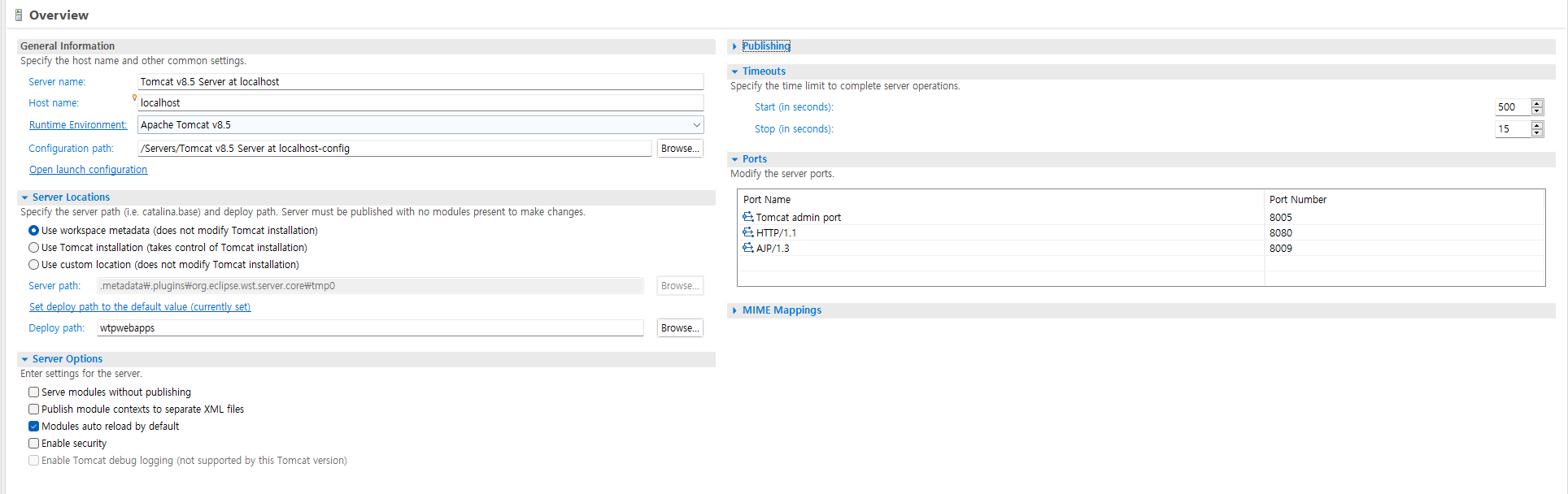Enable Serve modules without publishing
The width and height of the screenshot is (1568, 494).
34,392
